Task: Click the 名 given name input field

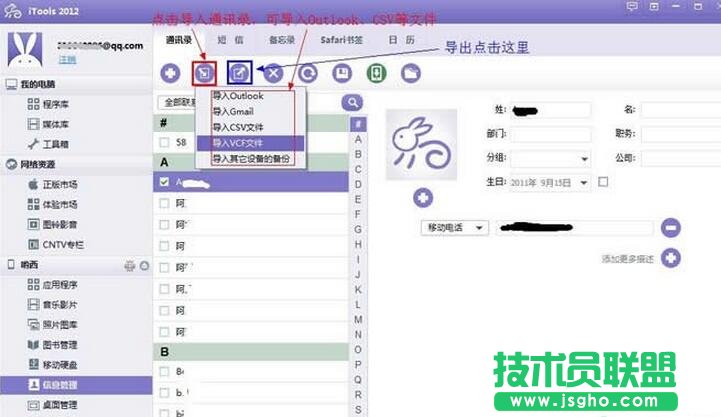Action: coord(681,110)
